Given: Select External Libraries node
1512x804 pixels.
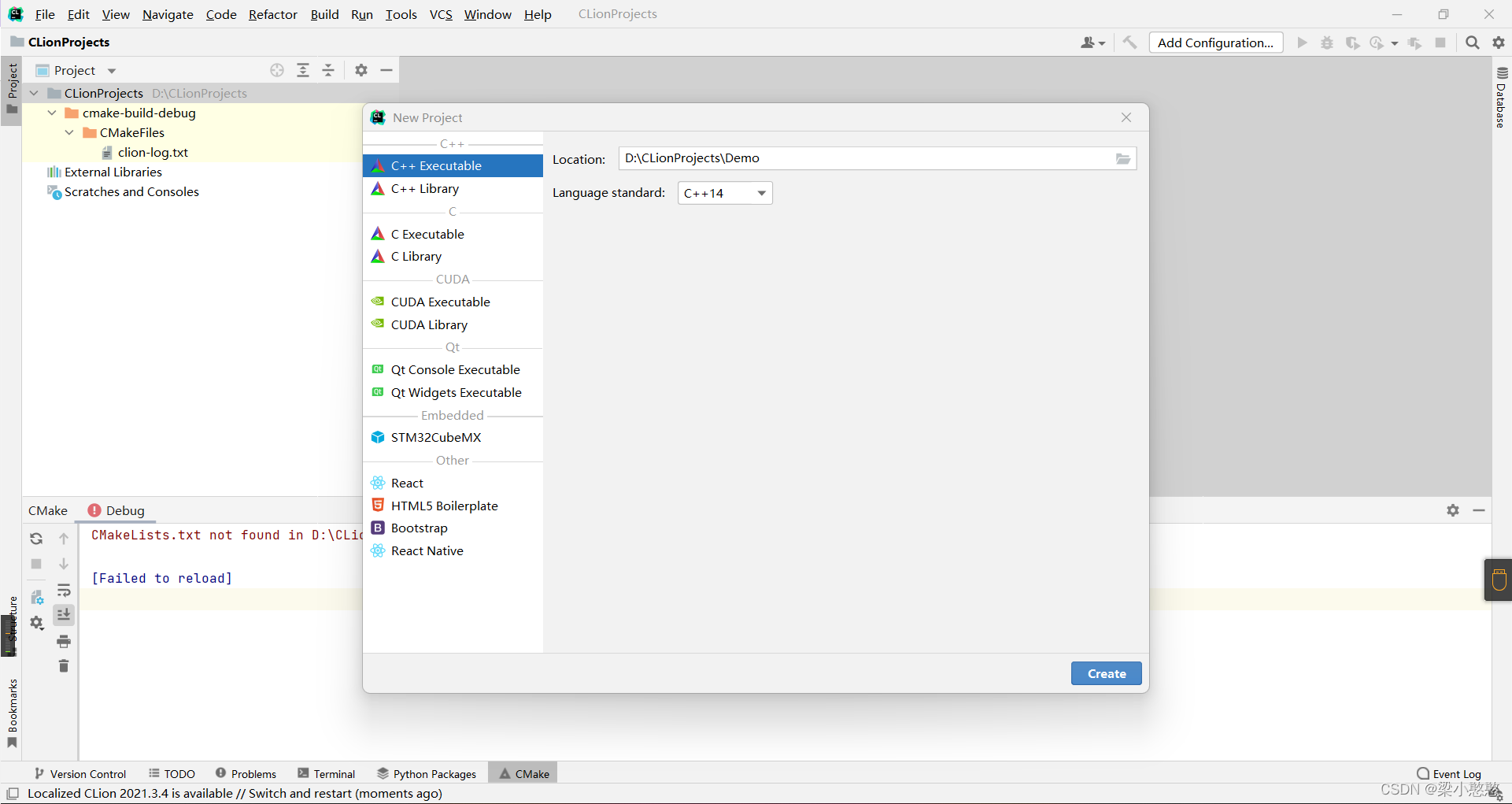Looking at the screenshot, I should coord(113,172).
